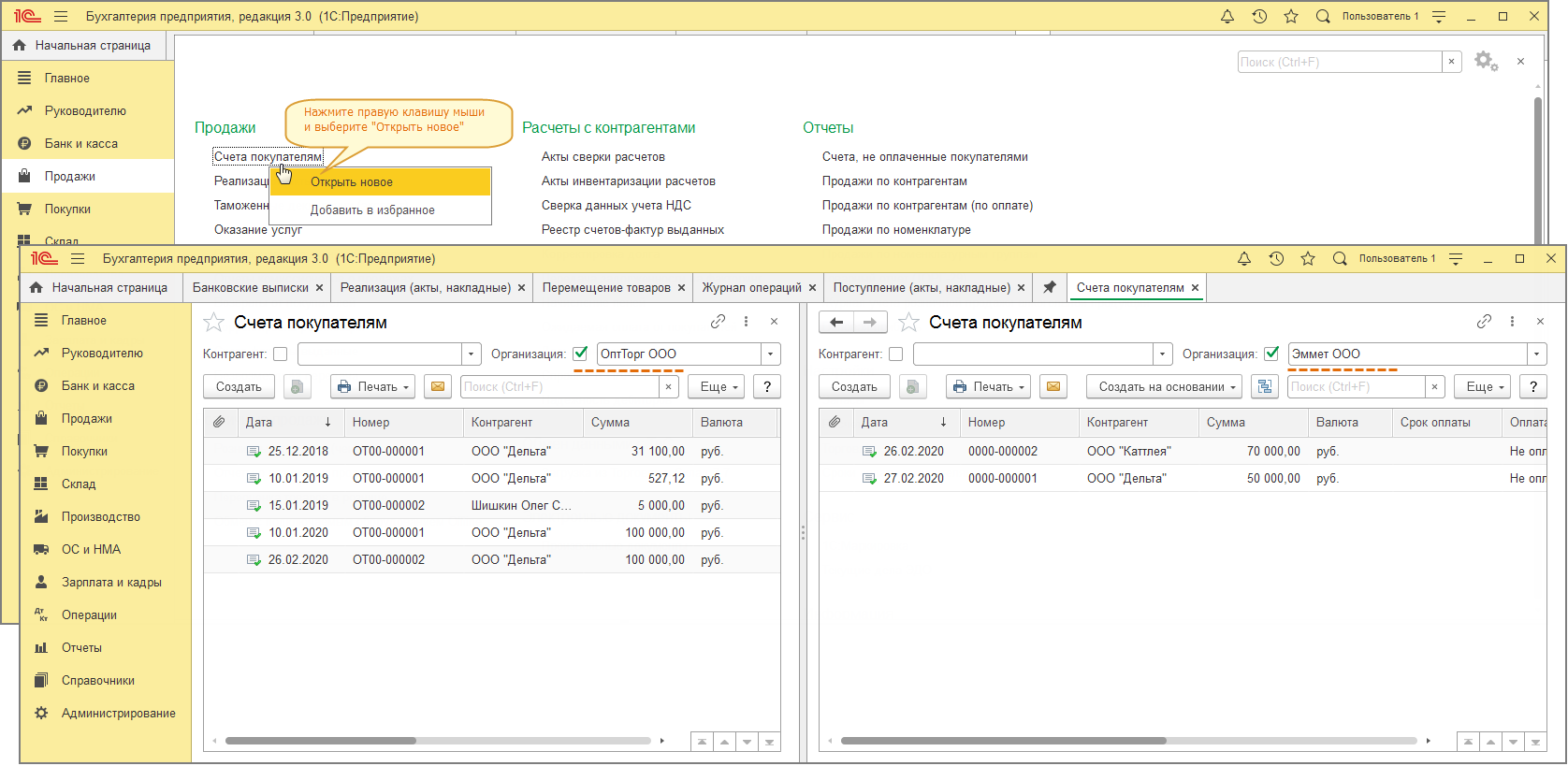Copy link icon in the right form
1568x766 pixels.
(1484, 322)
